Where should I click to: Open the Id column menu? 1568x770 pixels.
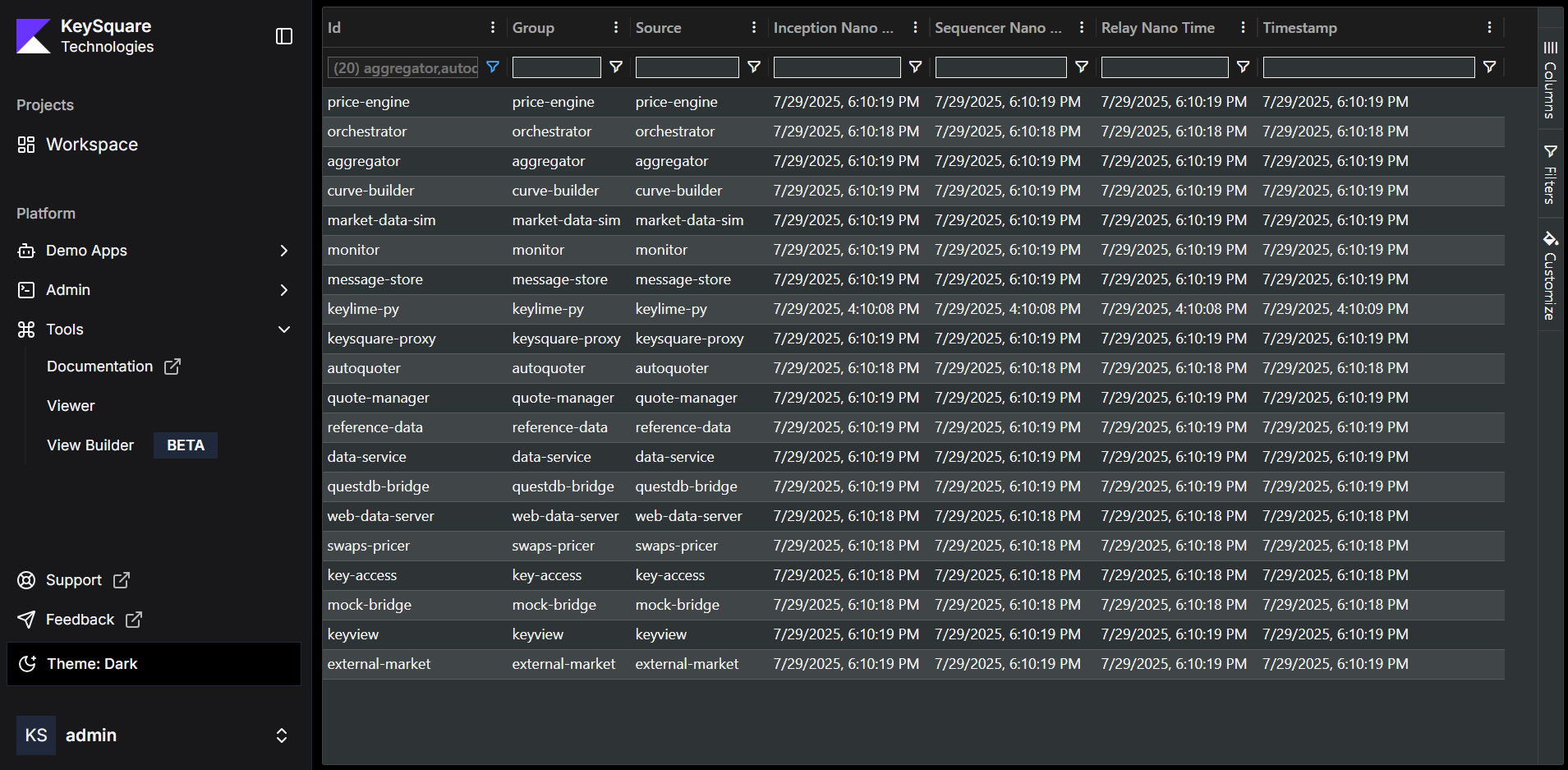492,27
